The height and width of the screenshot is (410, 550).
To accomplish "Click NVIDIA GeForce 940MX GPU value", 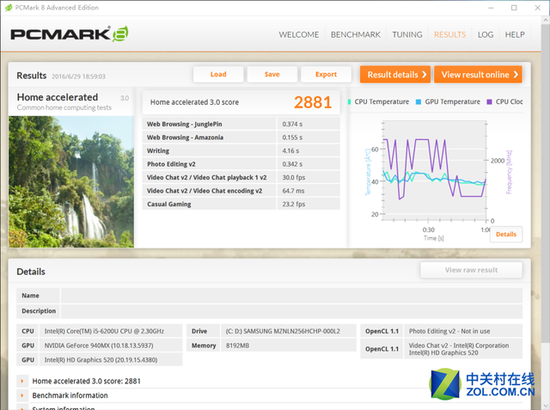I will pos(111,345).
